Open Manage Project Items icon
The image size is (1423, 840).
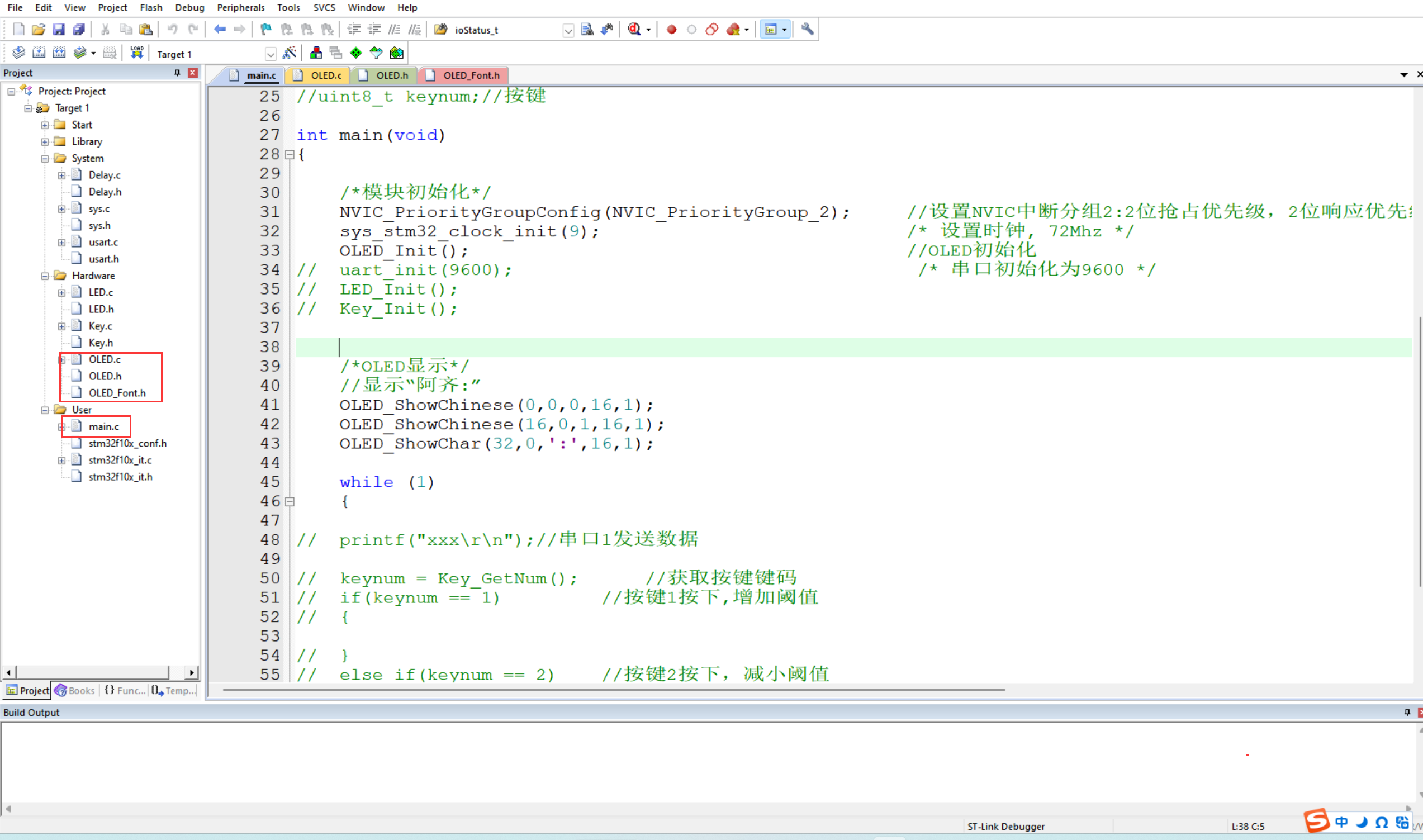[316, 53]
